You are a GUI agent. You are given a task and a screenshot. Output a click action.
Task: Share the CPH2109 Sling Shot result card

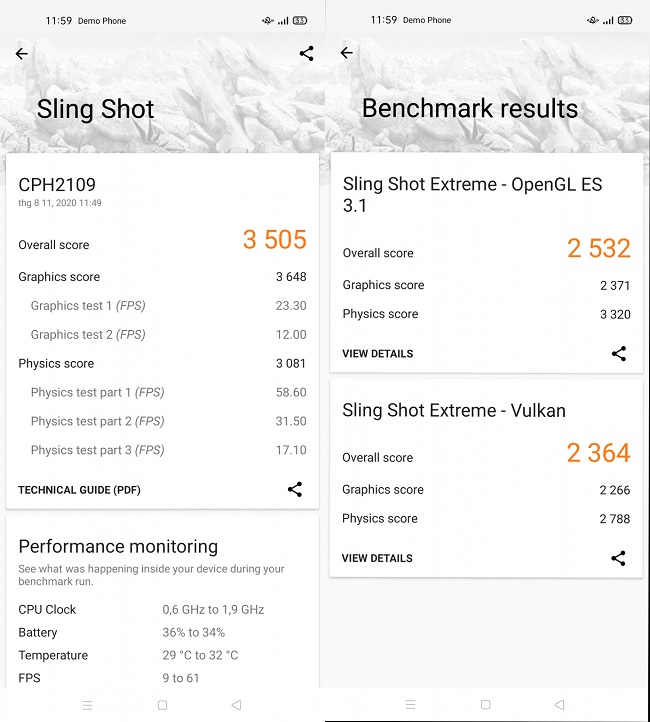[x=294, y=489]
